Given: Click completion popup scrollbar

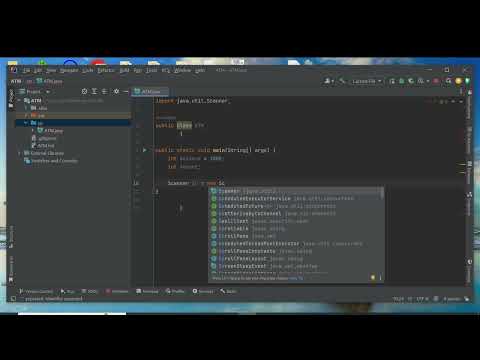Looking at the screenshot, I should (x=382, y=194).
